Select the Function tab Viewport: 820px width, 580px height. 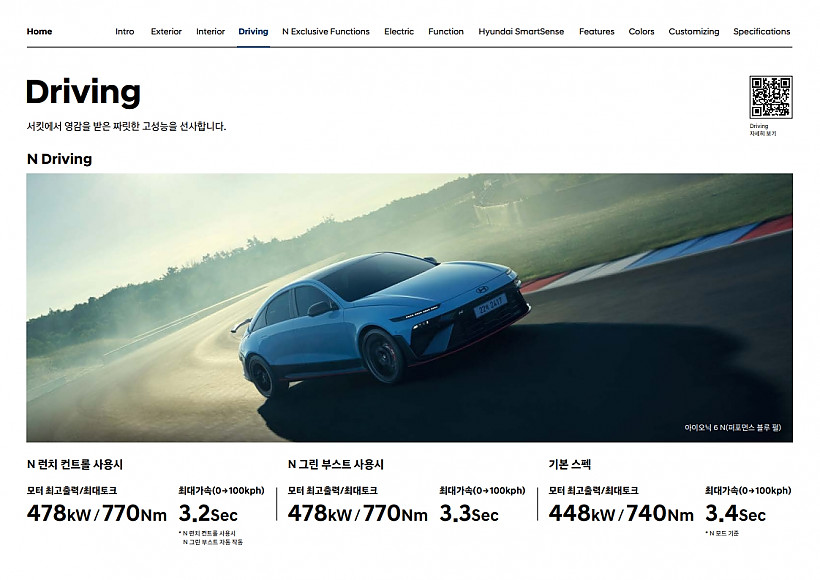click(446, 31)
